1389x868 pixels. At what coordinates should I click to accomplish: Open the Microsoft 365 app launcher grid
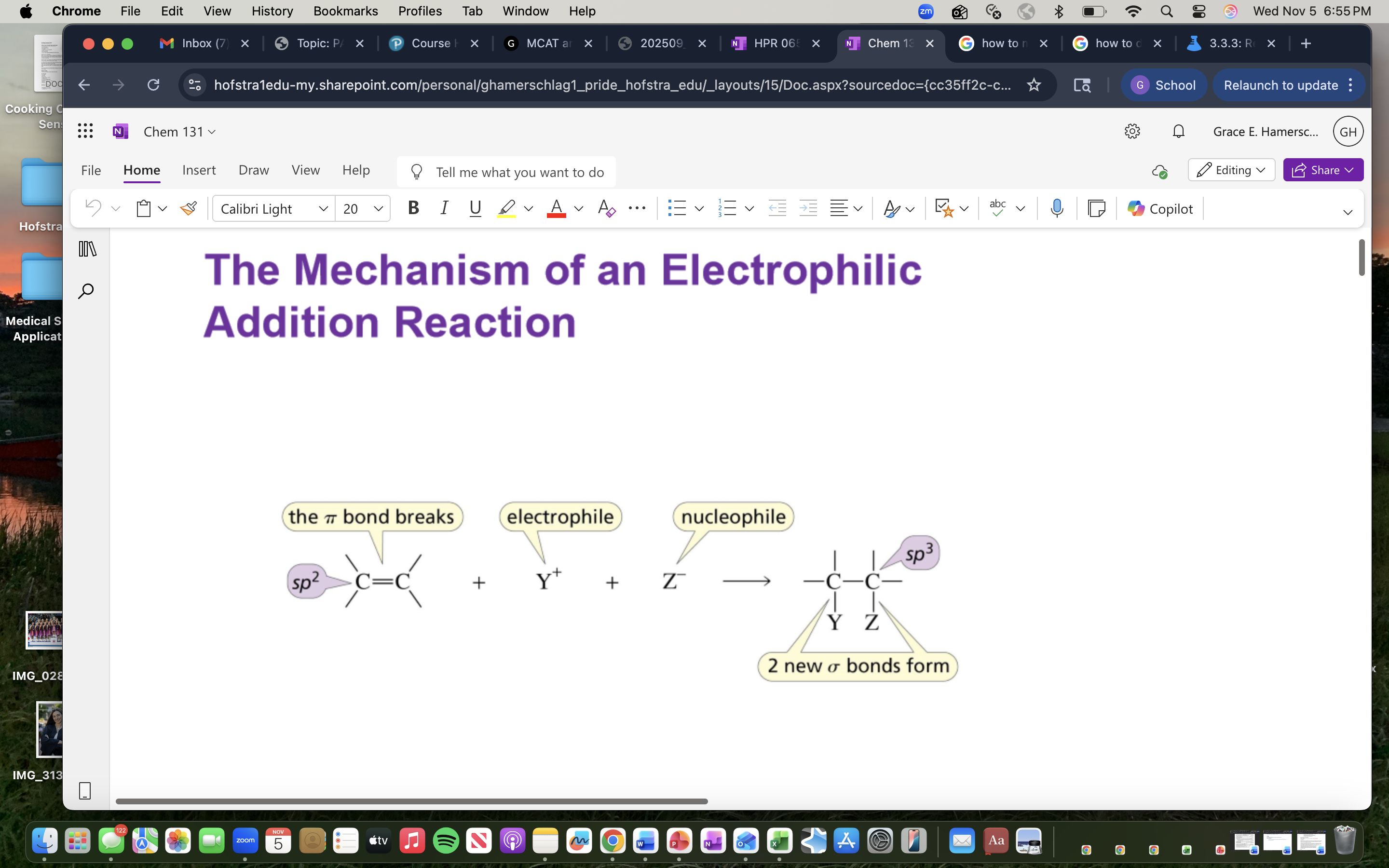(85, 131)
